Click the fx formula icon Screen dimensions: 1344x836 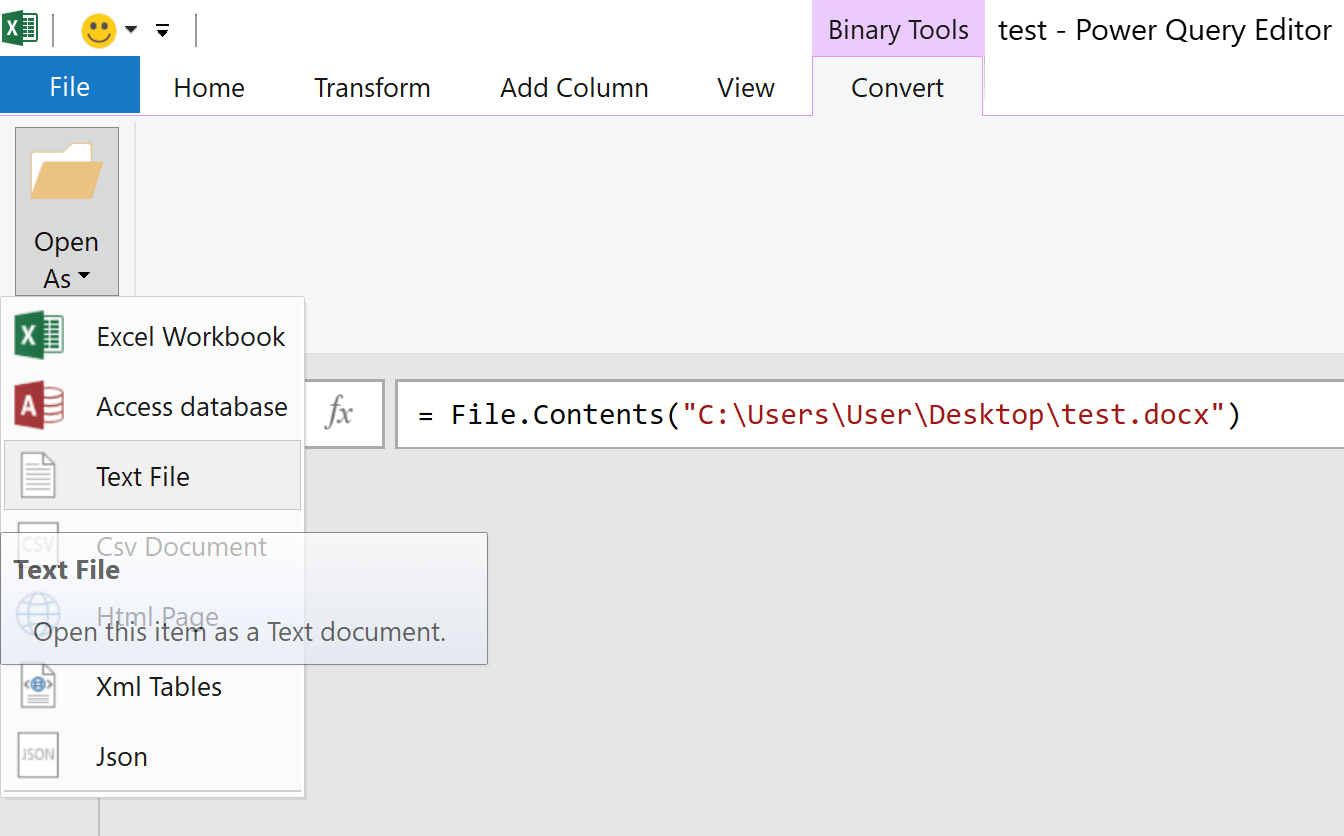[345, 413]
